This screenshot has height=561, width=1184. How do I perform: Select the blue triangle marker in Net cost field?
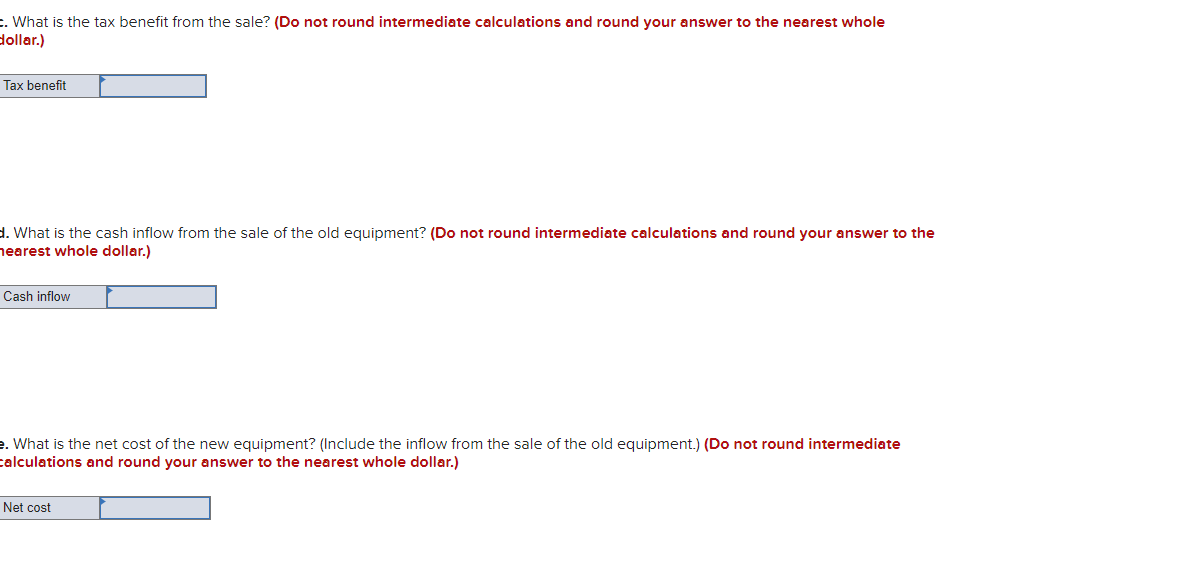click(x=103, y=501)
